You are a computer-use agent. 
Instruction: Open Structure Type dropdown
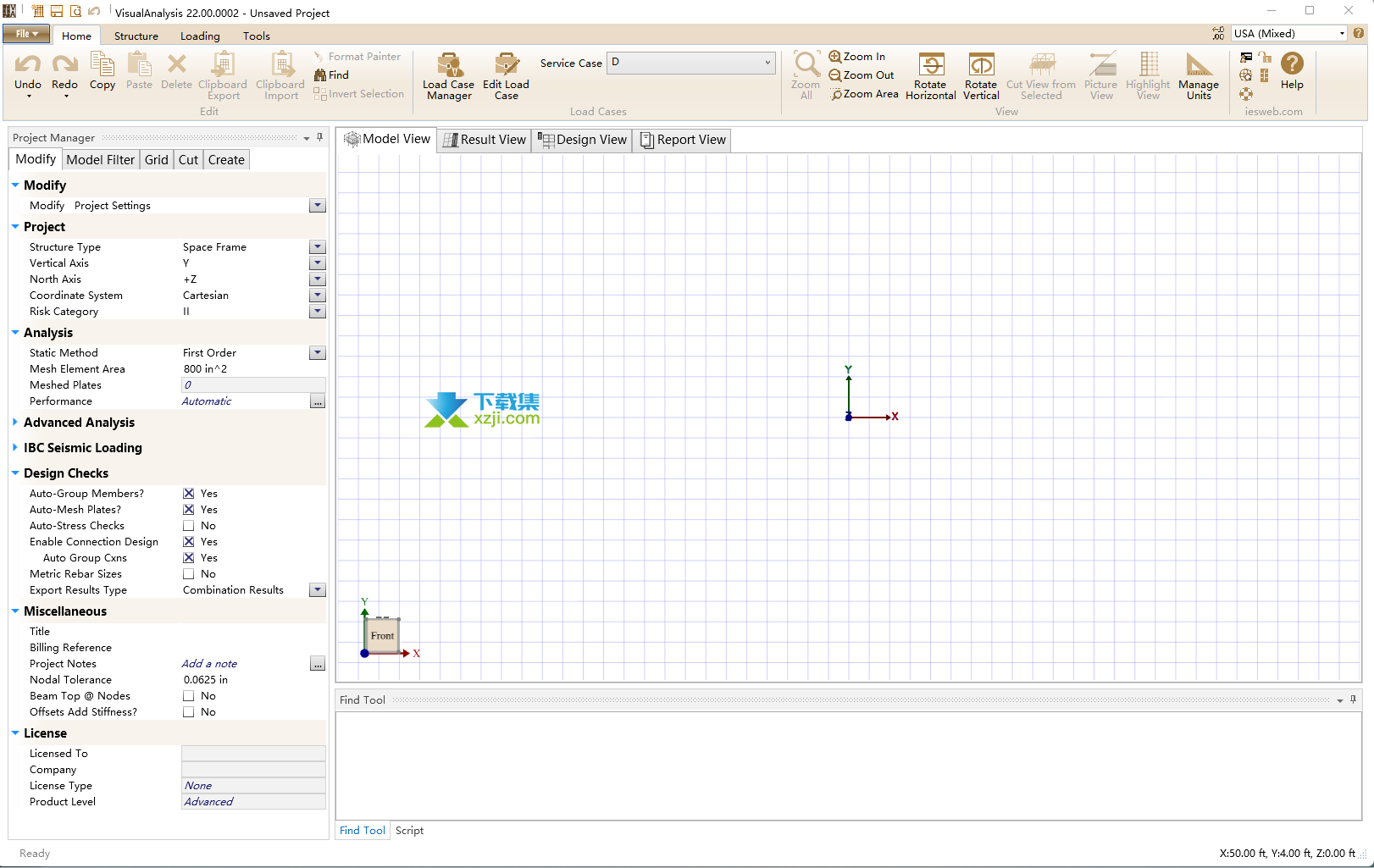point(318,247)
